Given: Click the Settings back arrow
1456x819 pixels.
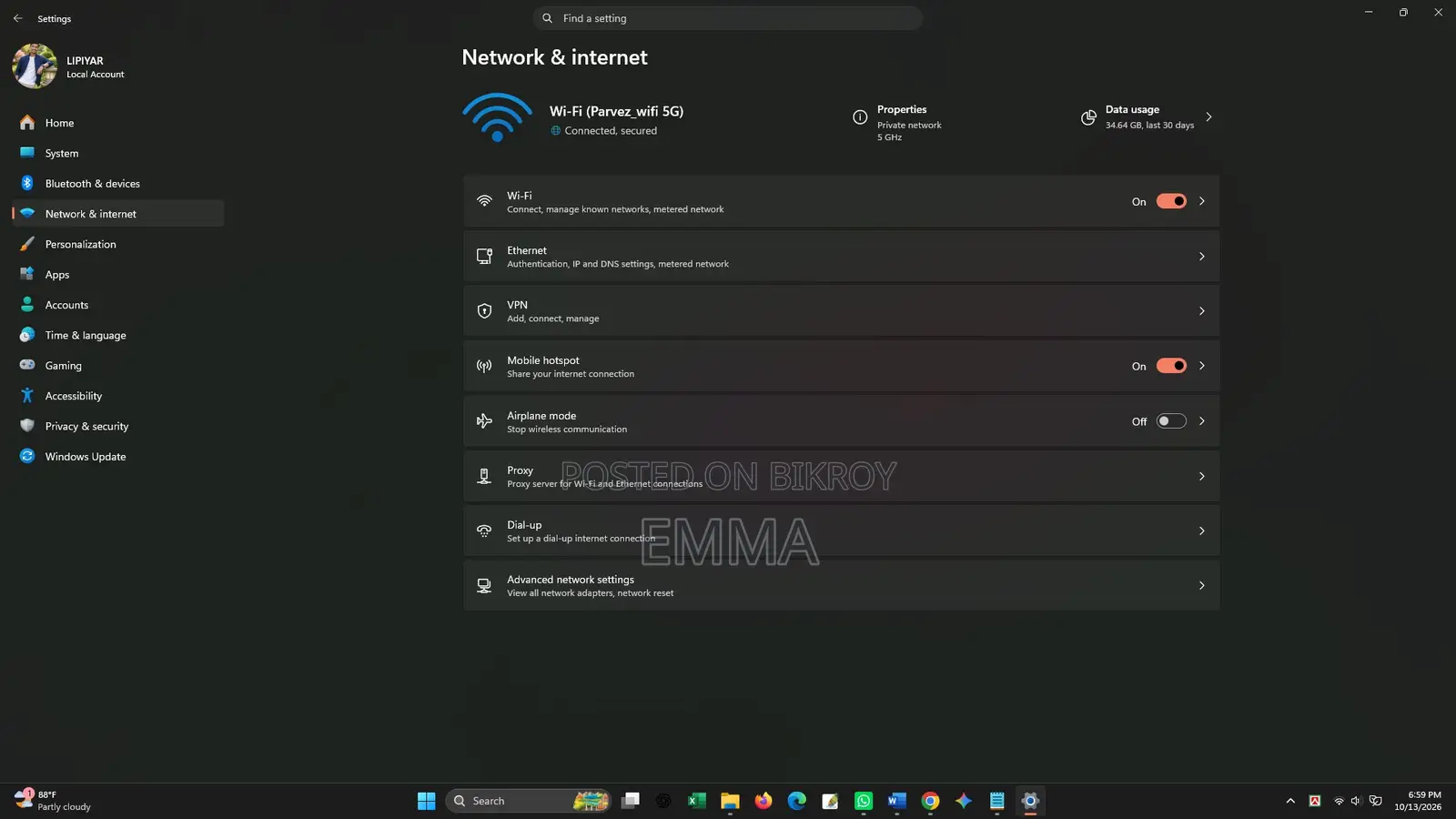Looking at the screenshot, I should 17,18.
